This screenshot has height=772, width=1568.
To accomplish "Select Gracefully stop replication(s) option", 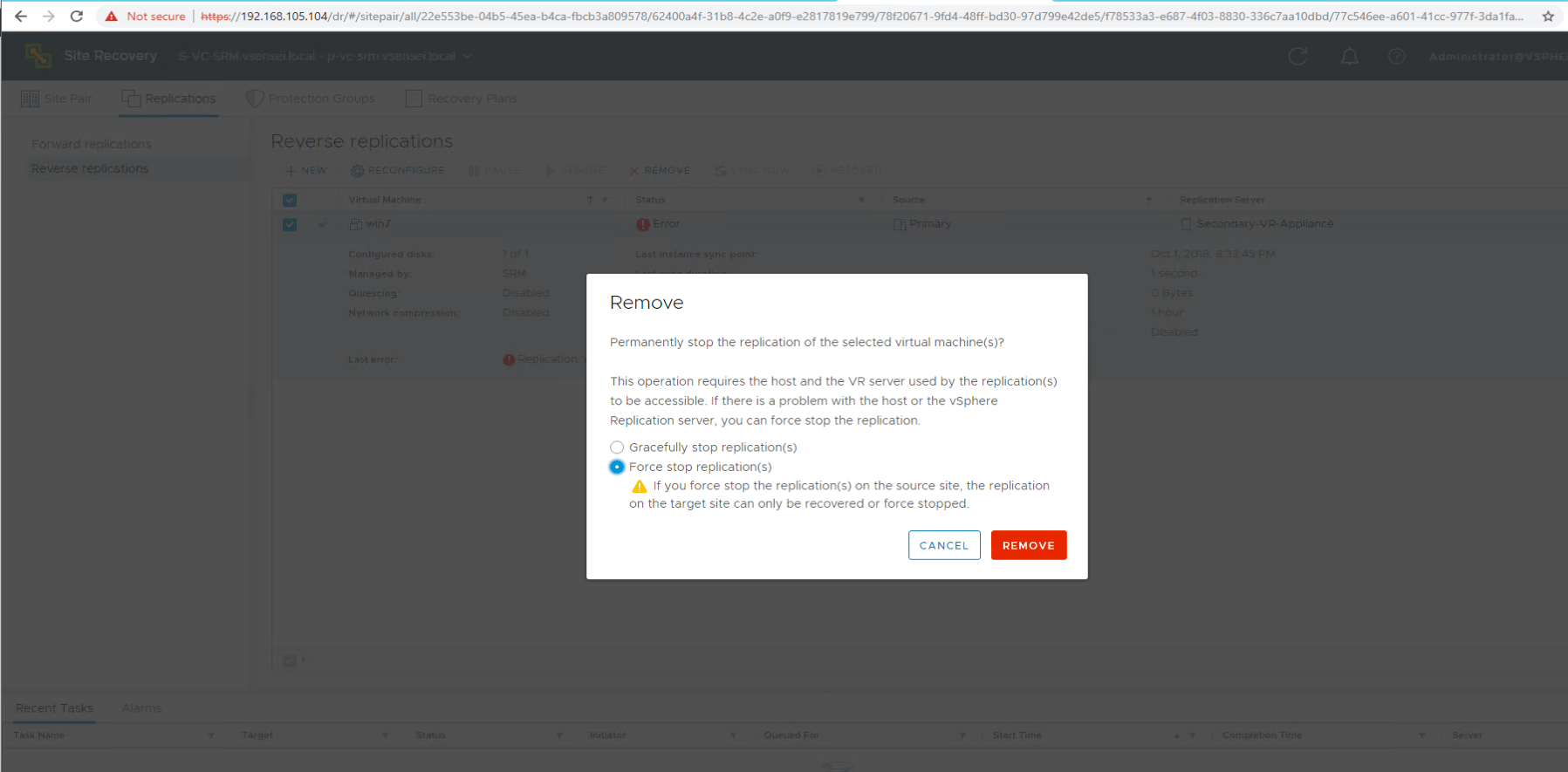I will click(617, 447).
